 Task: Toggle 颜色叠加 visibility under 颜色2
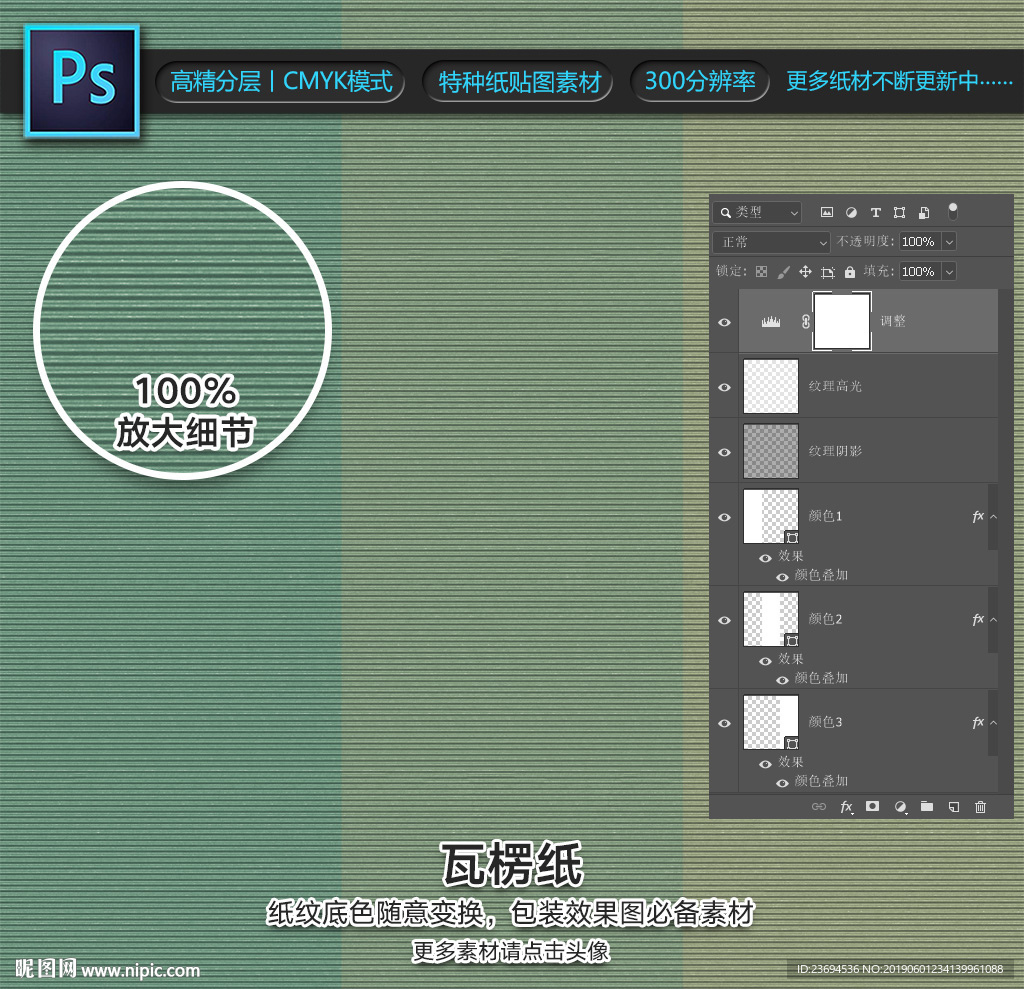782,680
